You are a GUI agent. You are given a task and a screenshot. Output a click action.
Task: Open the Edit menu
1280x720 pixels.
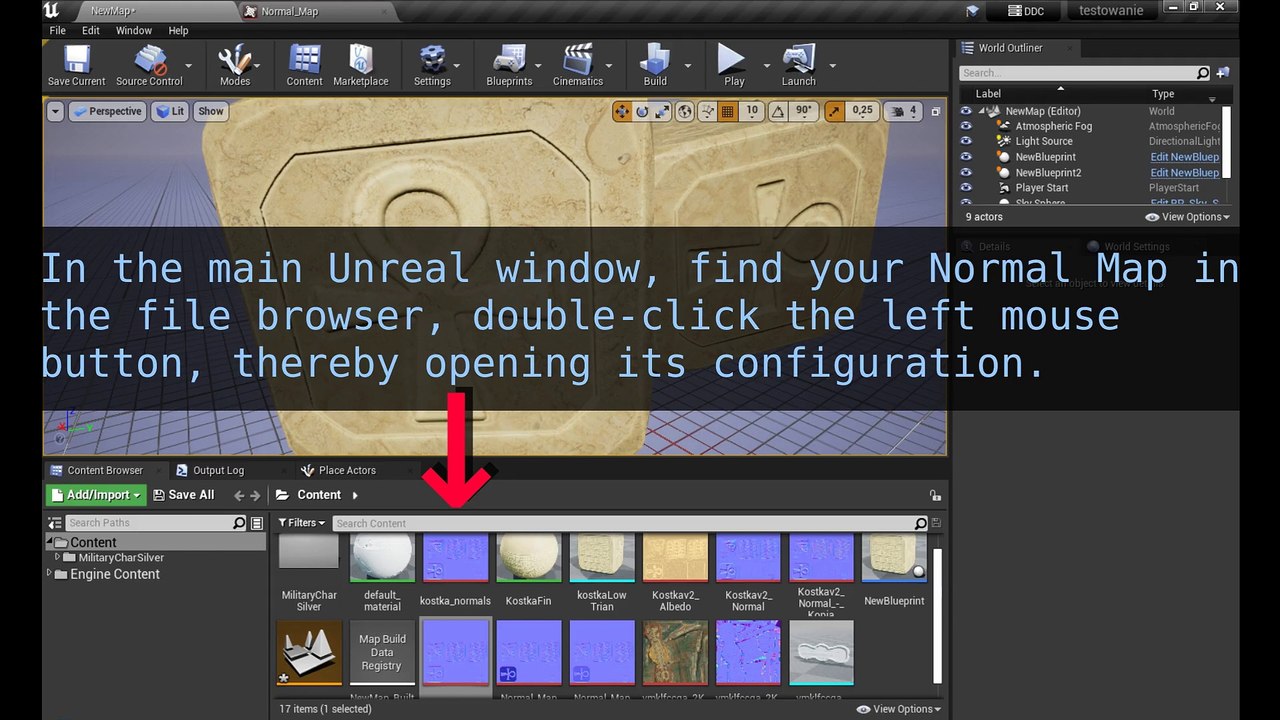coord(91,30)
